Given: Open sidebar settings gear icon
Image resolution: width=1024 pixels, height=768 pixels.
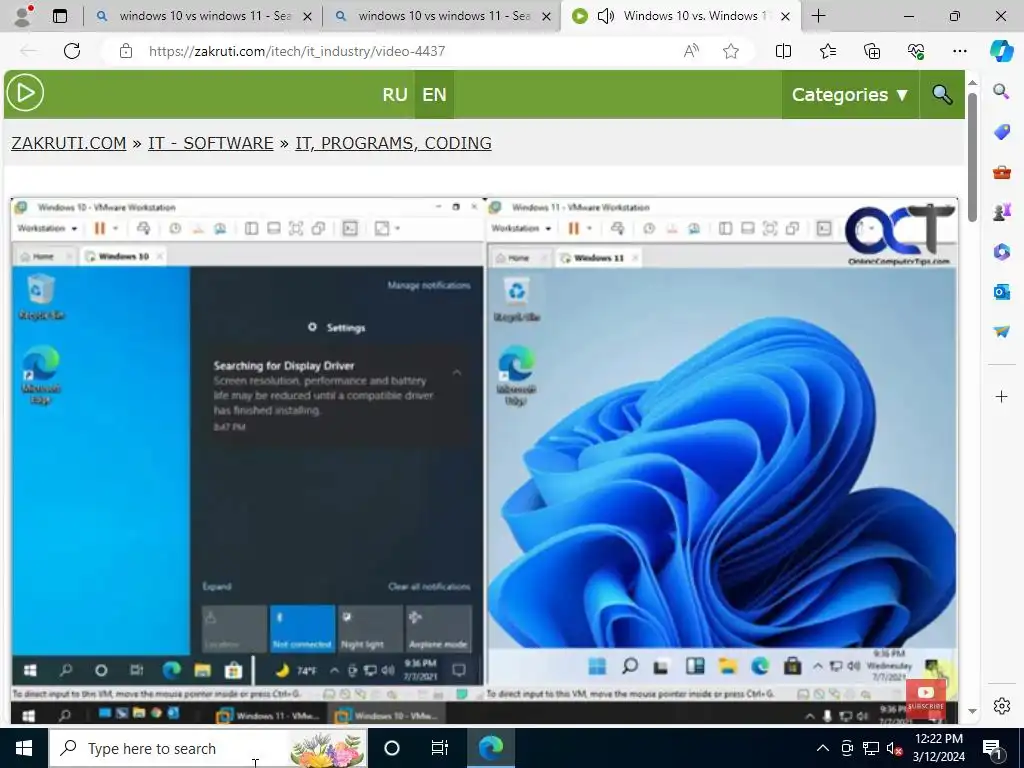Looking at the screenshot, I should tap(1001, 706).
